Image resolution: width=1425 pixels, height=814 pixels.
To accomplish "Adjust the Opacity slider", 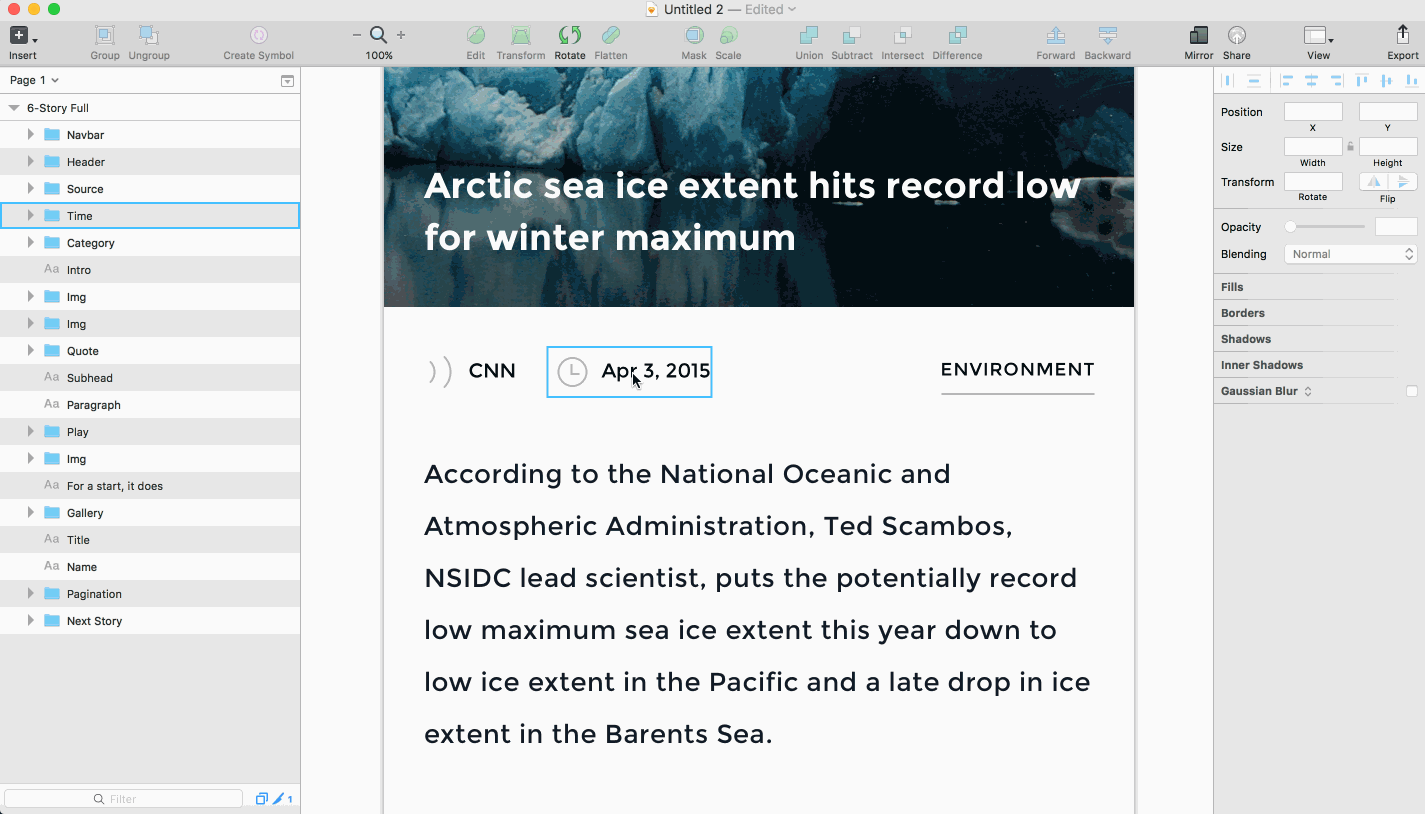I will coord(1326,227).
